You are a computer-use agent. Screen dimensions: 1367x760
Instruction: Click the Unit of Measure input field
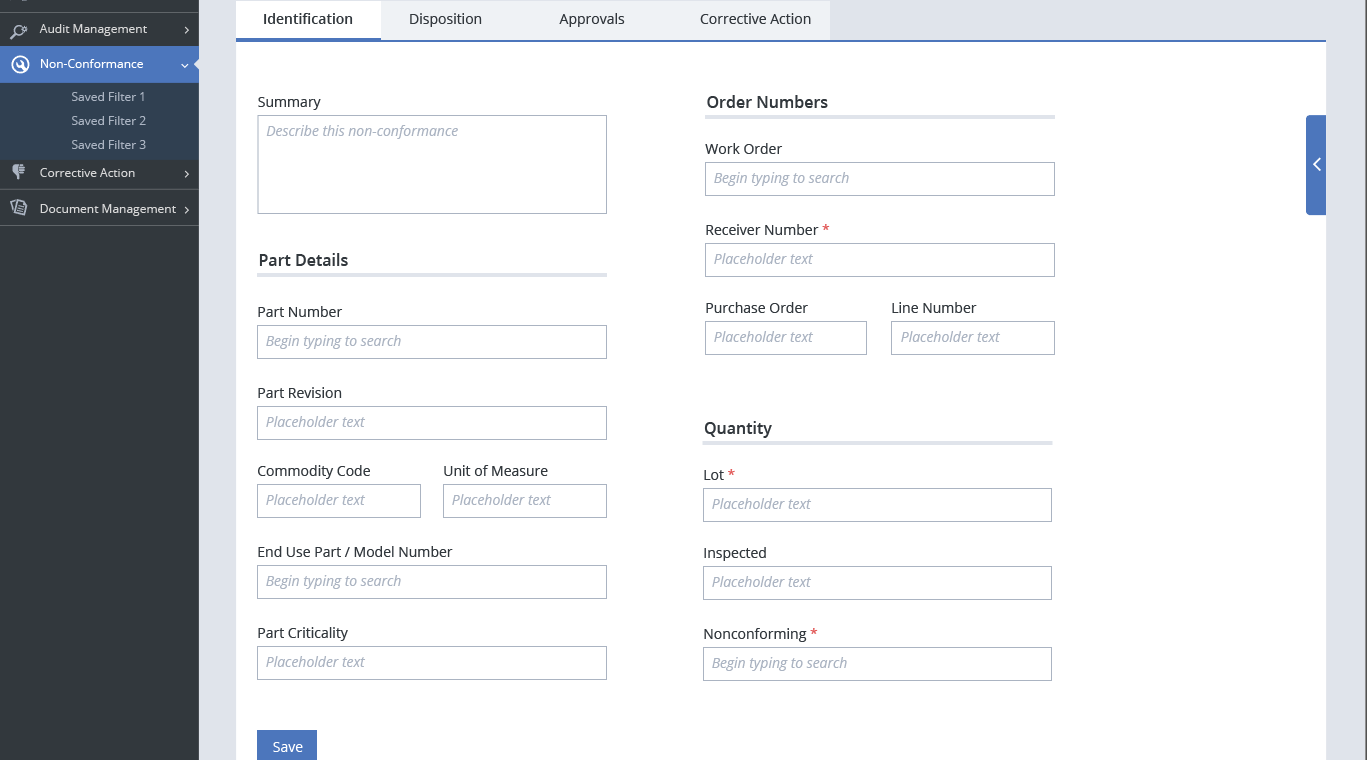[x=525, y=501]
